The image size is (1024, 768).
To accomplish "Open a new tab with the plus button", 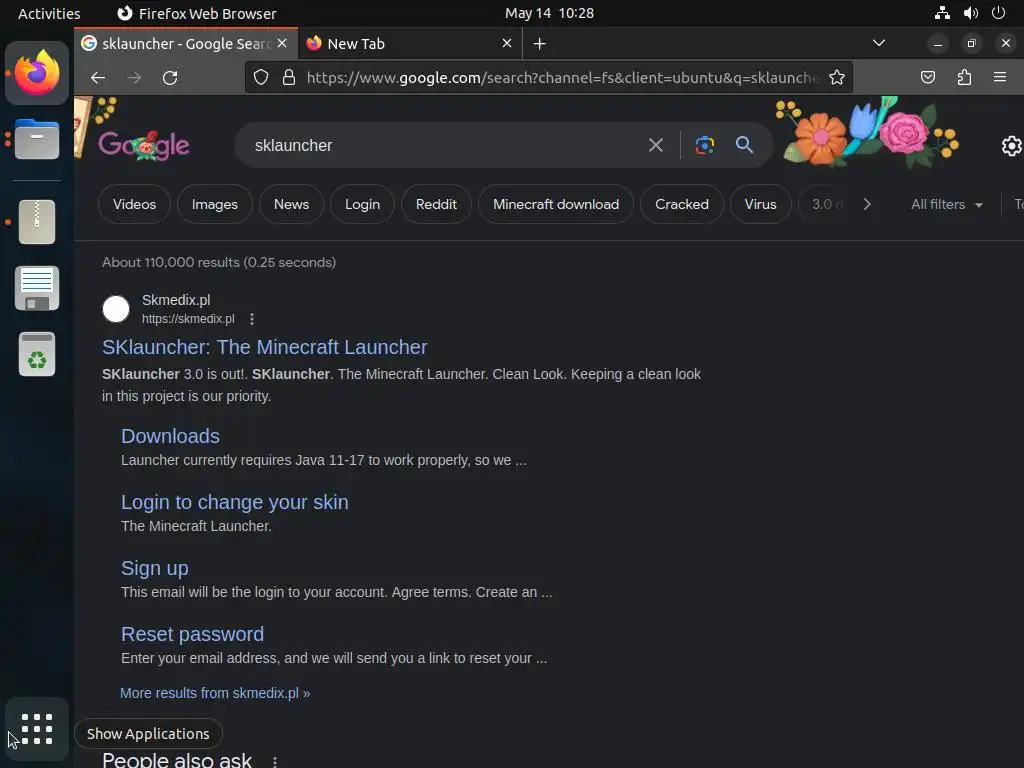I will (539, 44).
